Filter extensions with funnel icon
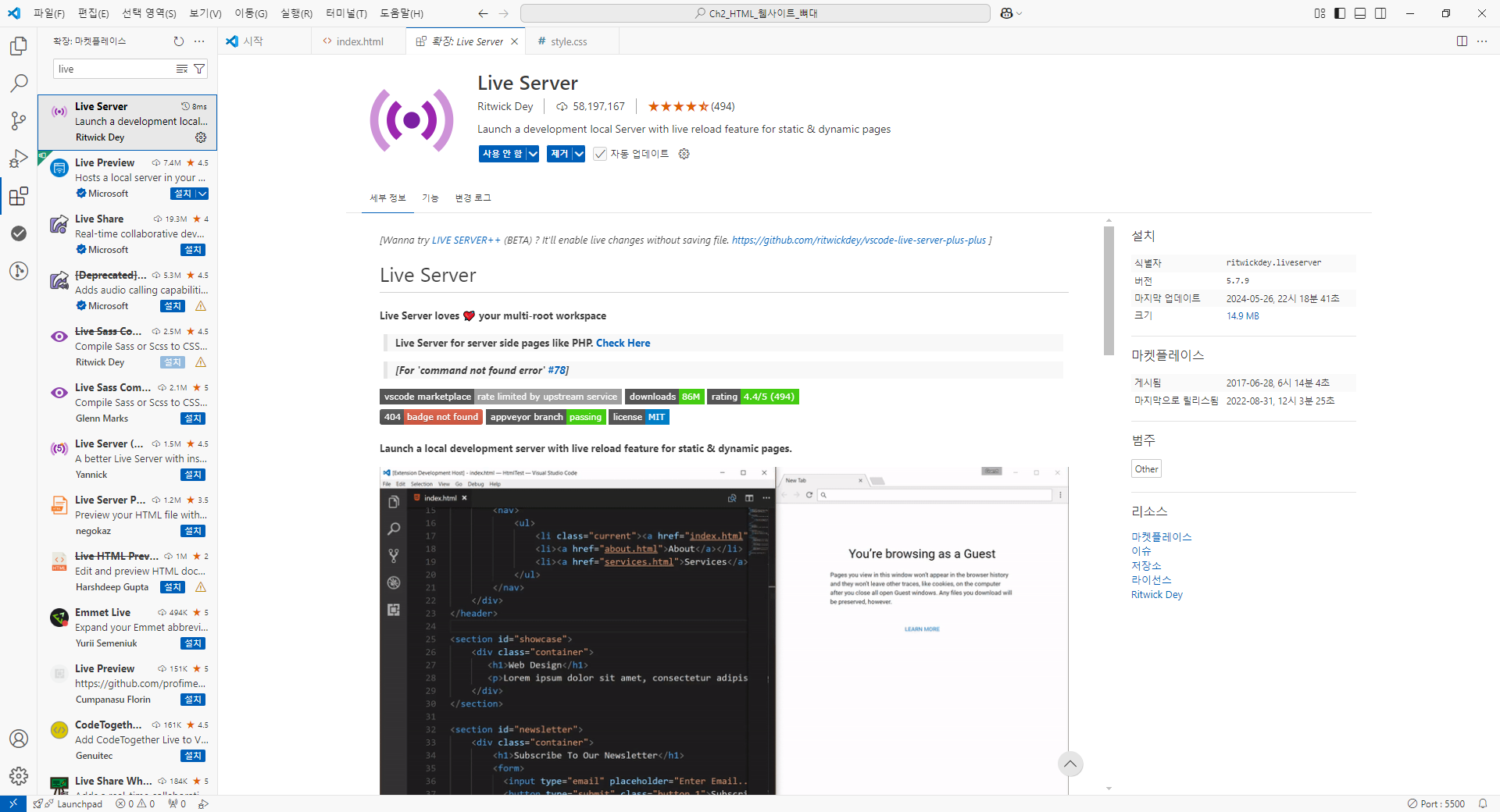The image size is (1500, 812). [199, 69]
